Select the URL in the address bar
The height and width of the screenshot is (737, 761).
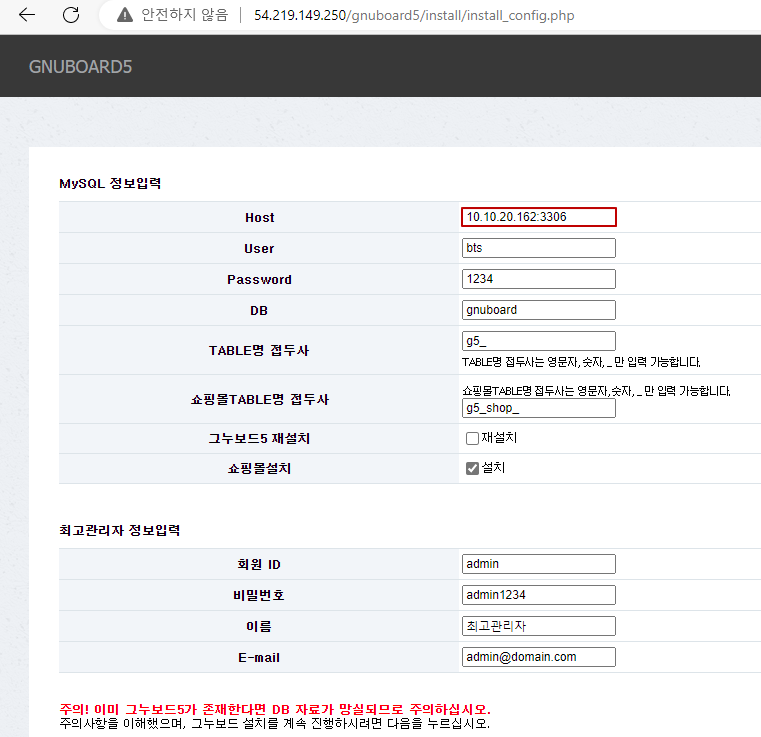pyautogui.click(x=414, y=16)
